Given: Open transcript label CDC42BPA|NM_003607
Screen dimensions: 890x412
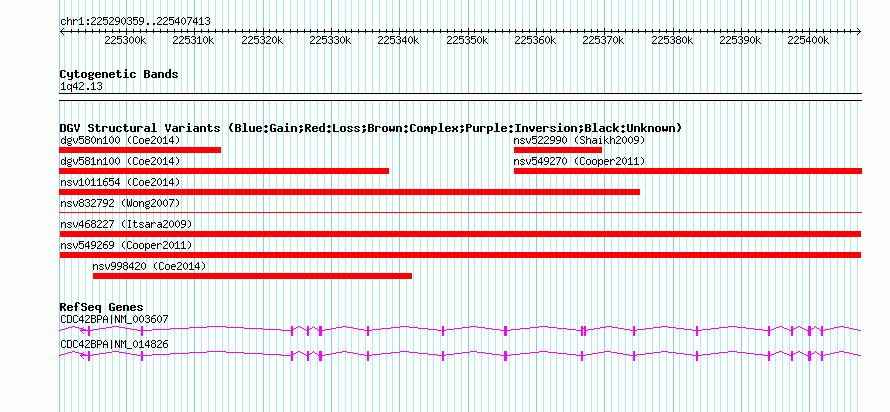Looking at the screenshot, I should [114, 319].
